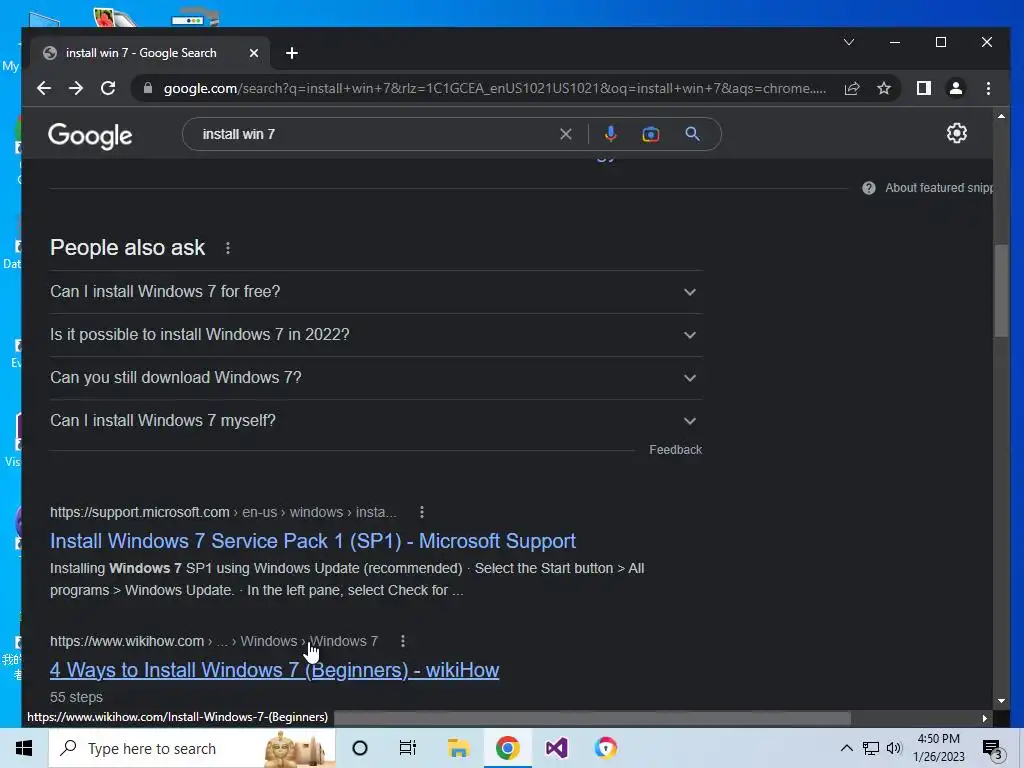Go back using browser back arrow
Viewport: 1024px width, 768px height.
pos(44,88)
